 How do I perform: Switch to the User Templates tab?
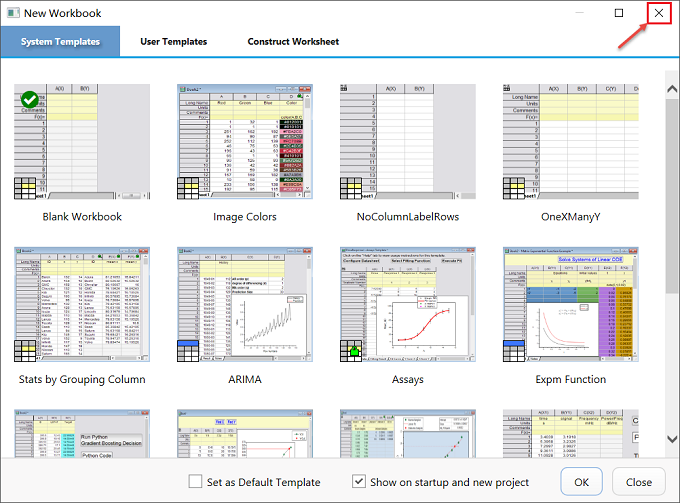[x=173, y=42]
